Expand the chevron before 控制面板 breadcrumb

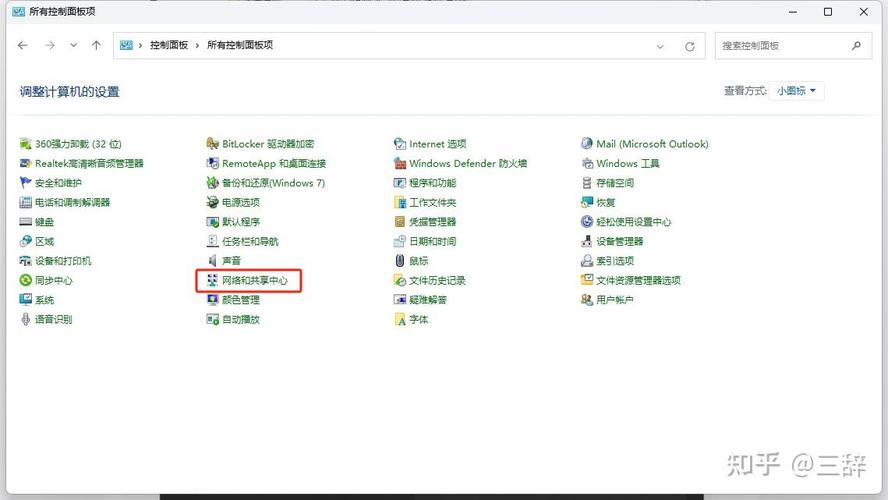[x=140, y=45]
